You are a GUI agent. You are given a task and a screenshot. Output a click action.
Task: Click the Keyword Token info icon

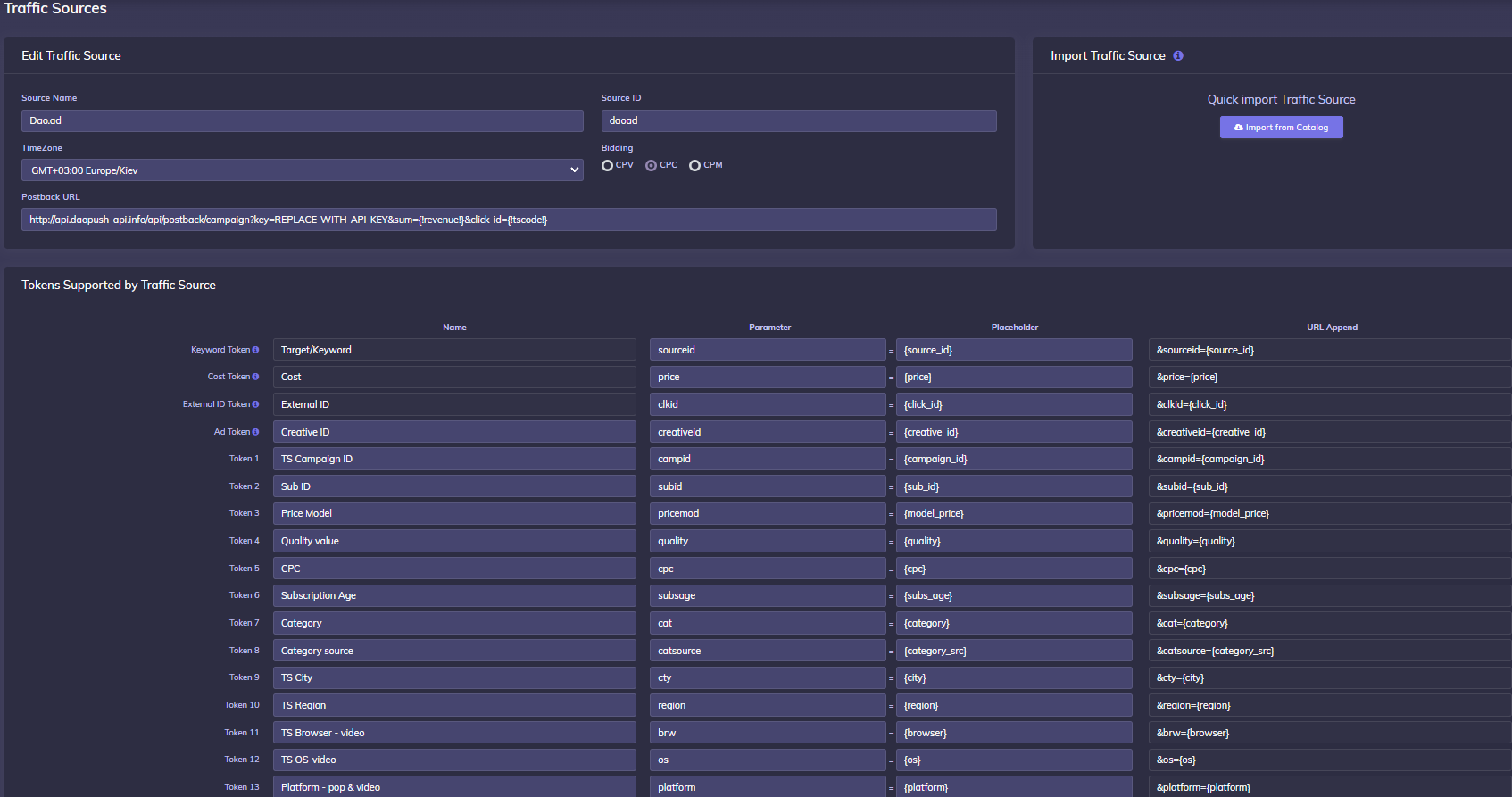(x=255, y=350)
